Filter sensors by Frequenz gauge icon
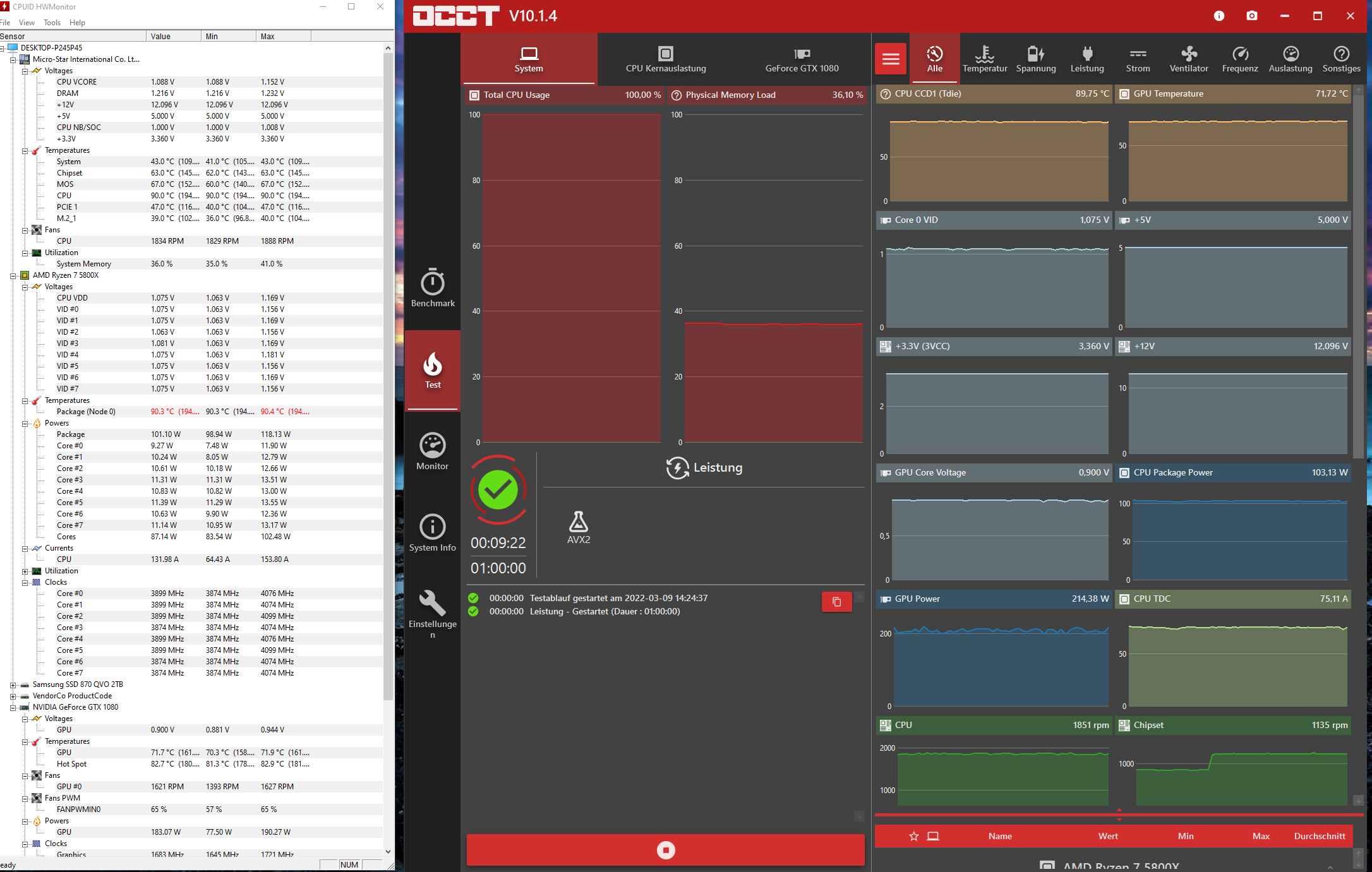The image size is (1372, 872). [x=1240, y=59]
